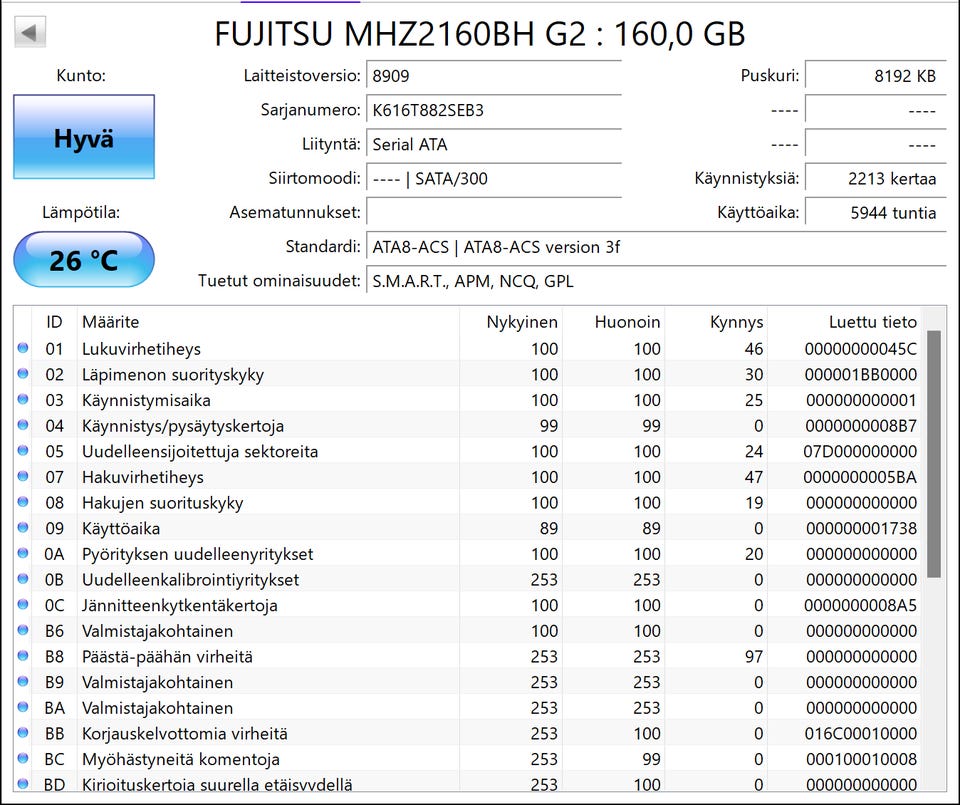Screen dimensions: 960x805
Task: Click the Sarjanumero serial number field
Action: [494, 110]
